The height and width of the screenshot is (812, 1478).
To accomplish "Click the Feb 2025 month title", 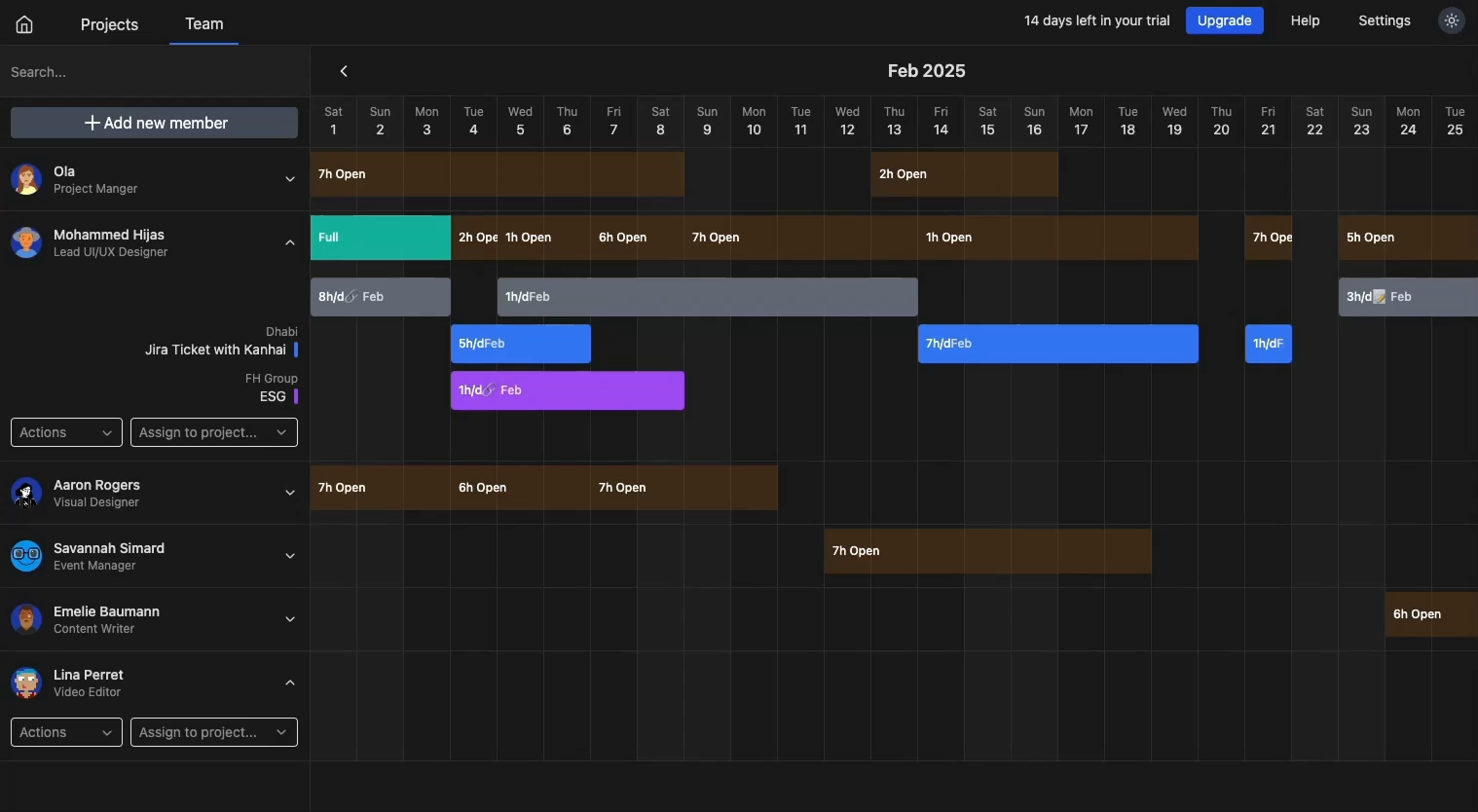I will coord(927,71).
